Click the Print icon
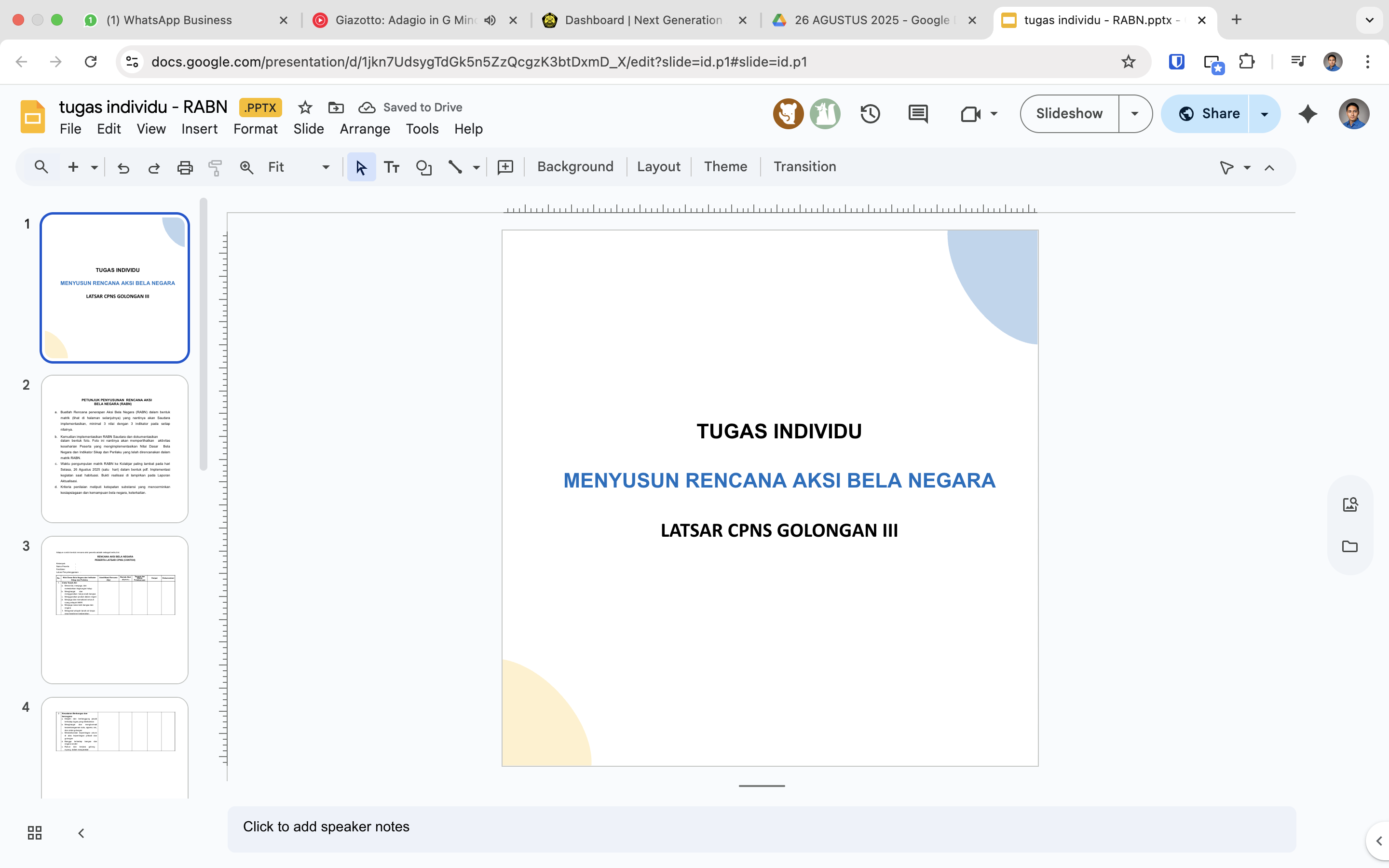Image resolution: width=1389 pixels, height=868 pixels. [185, 168]
